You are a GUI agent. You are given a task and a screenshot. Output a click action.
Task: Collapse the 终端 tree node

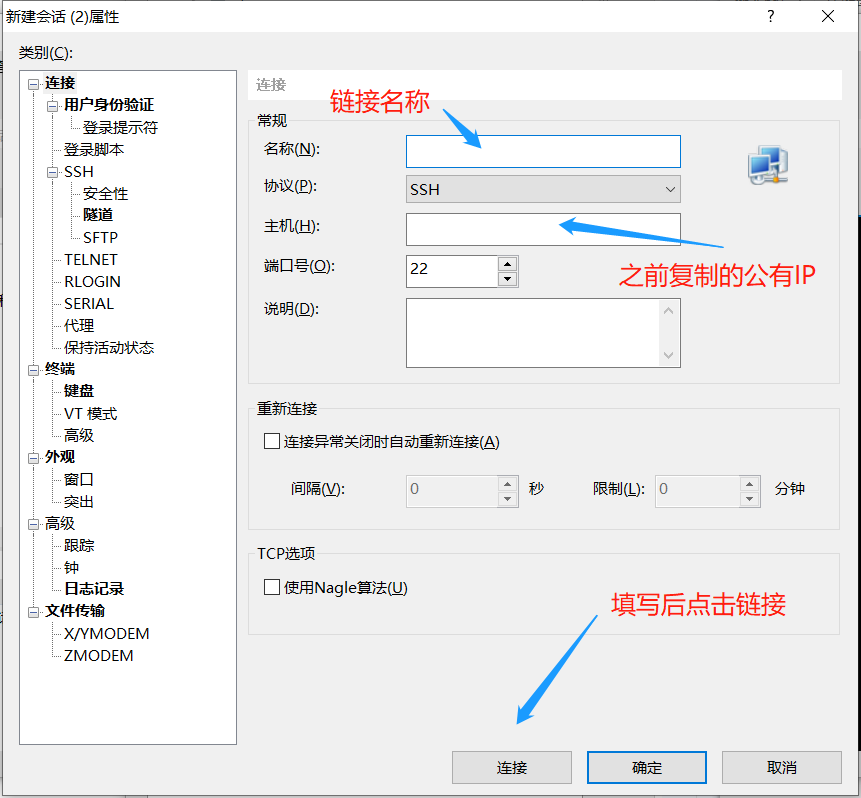coord(34,369)
